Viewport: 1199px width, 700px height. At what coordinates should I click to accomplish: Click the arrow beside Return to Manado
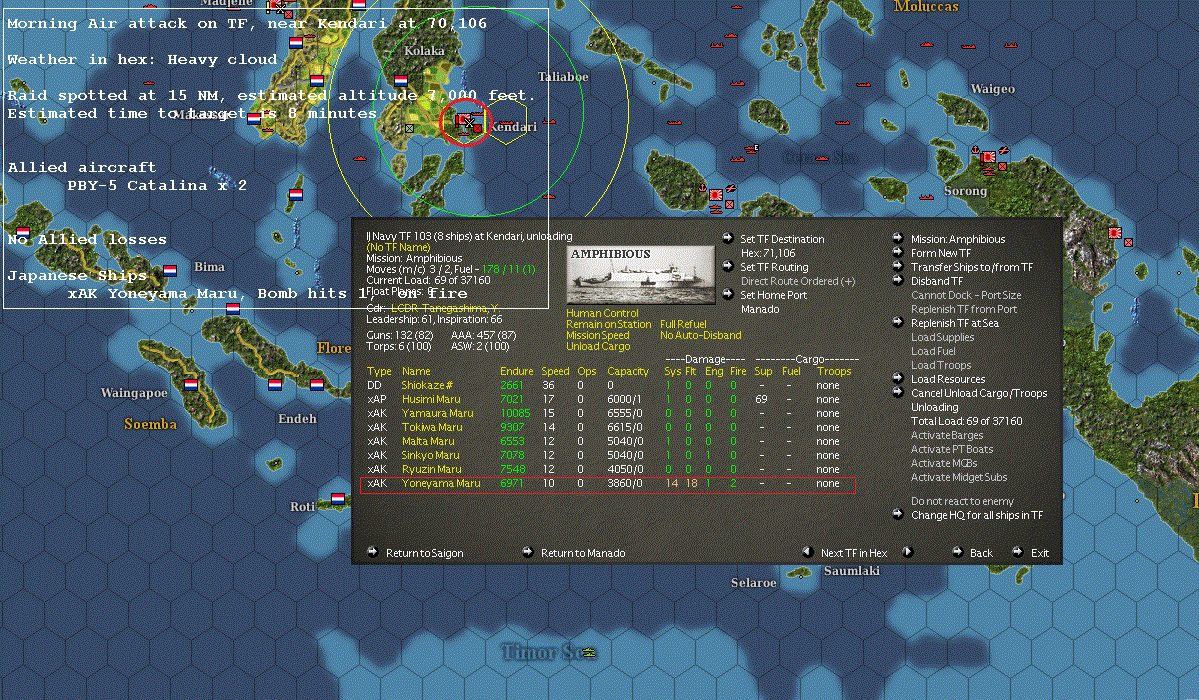point(528,552)
